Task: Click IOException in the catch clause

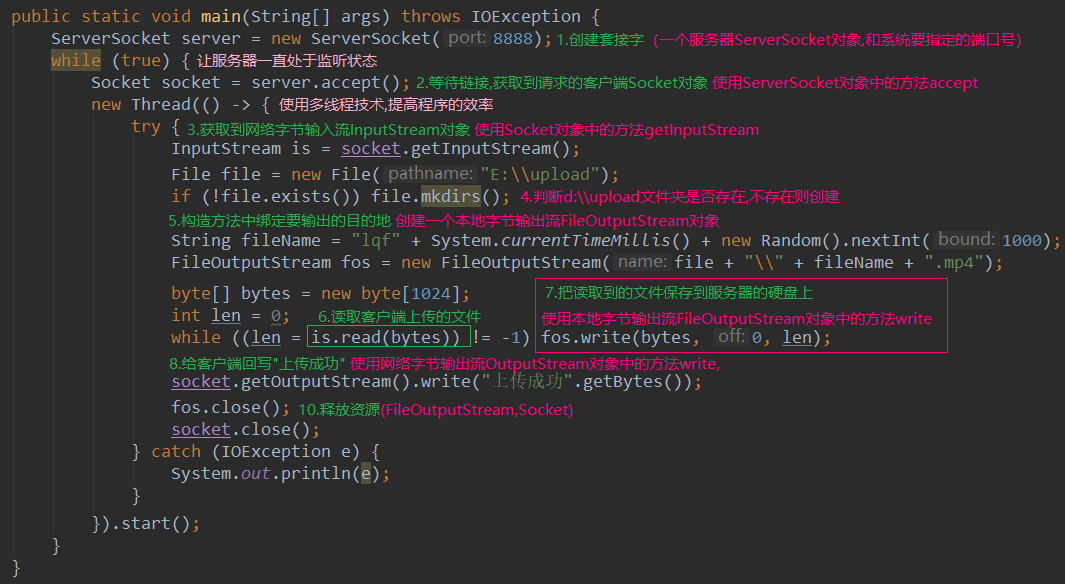Action: coord(276,452)
